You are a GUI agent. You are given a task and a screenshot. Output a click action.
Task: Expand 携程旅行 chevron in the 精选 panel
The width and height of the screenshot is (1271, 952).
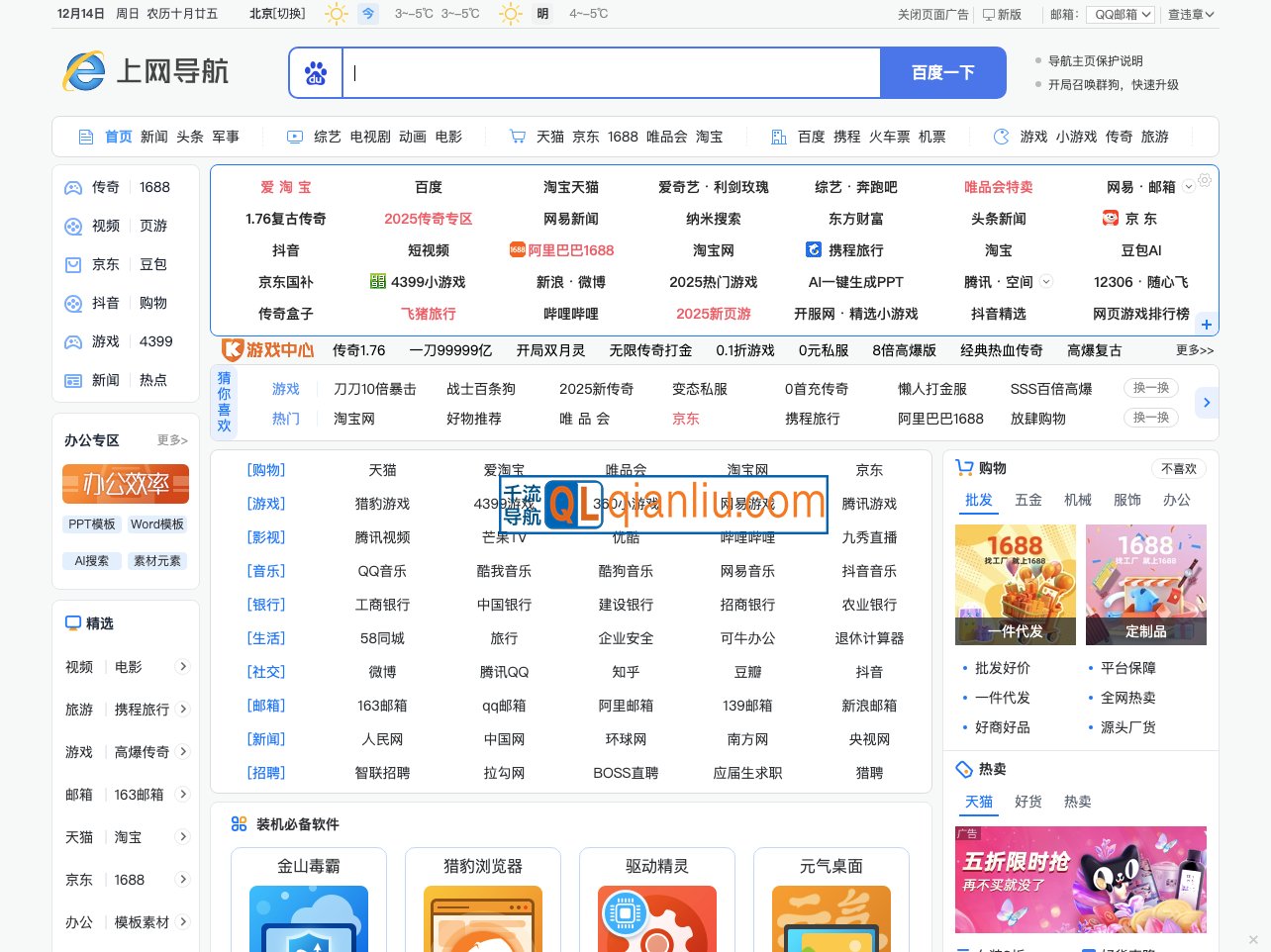[183, 710]
